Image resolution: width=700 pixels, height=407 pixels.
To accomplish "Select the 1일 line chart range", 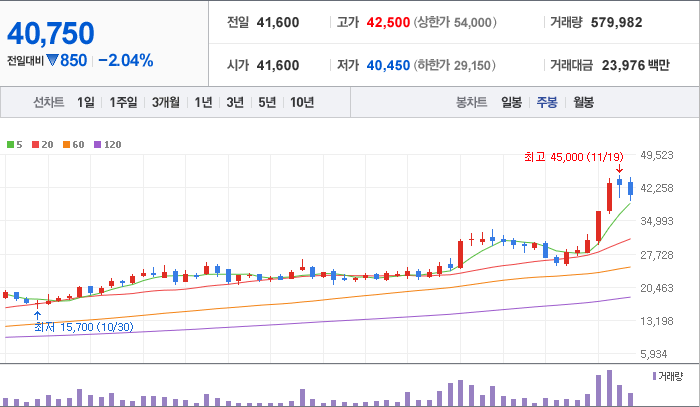I will click(x=86, y=102).
